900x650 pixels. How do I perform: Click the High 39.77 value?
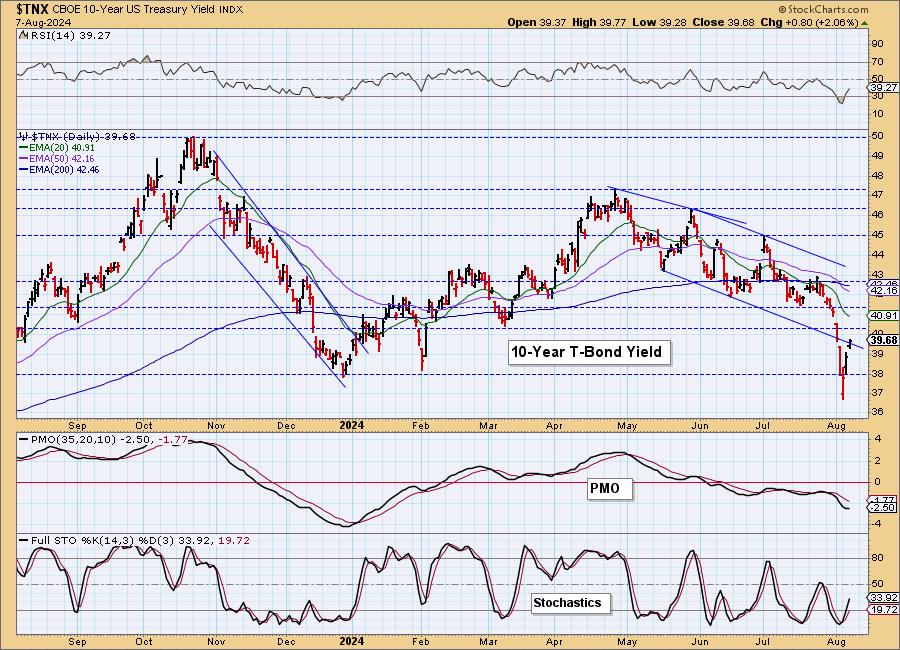[x=599, y=22]
